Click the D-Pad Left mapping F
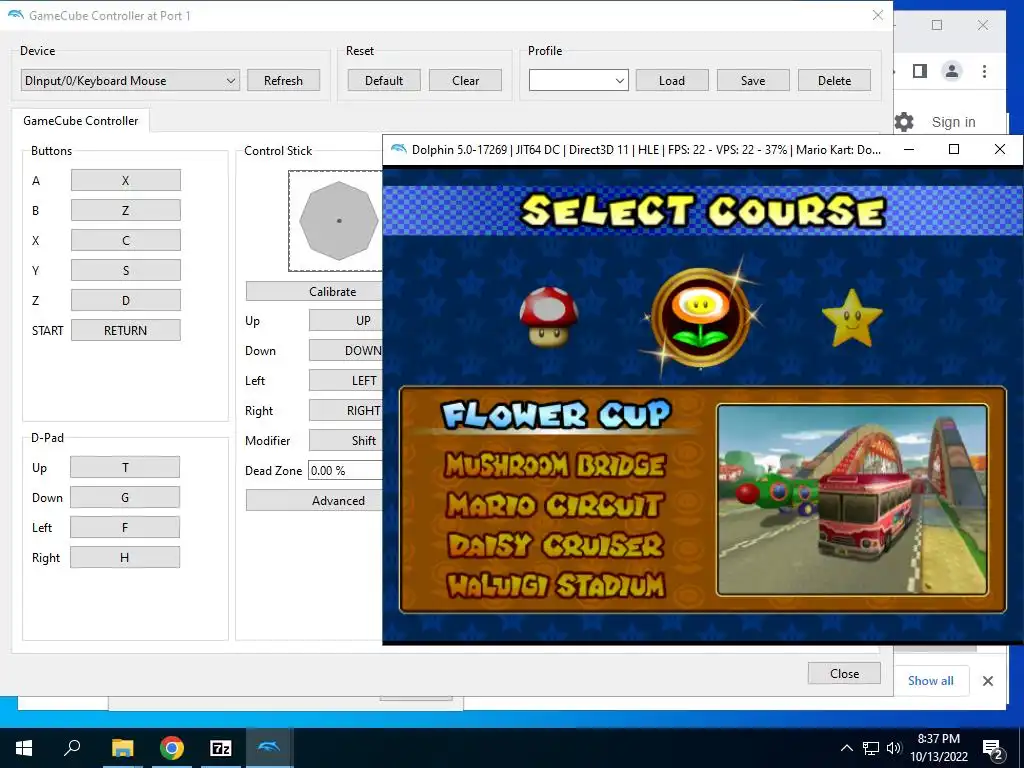1024x768 pixels. point(125,528)
